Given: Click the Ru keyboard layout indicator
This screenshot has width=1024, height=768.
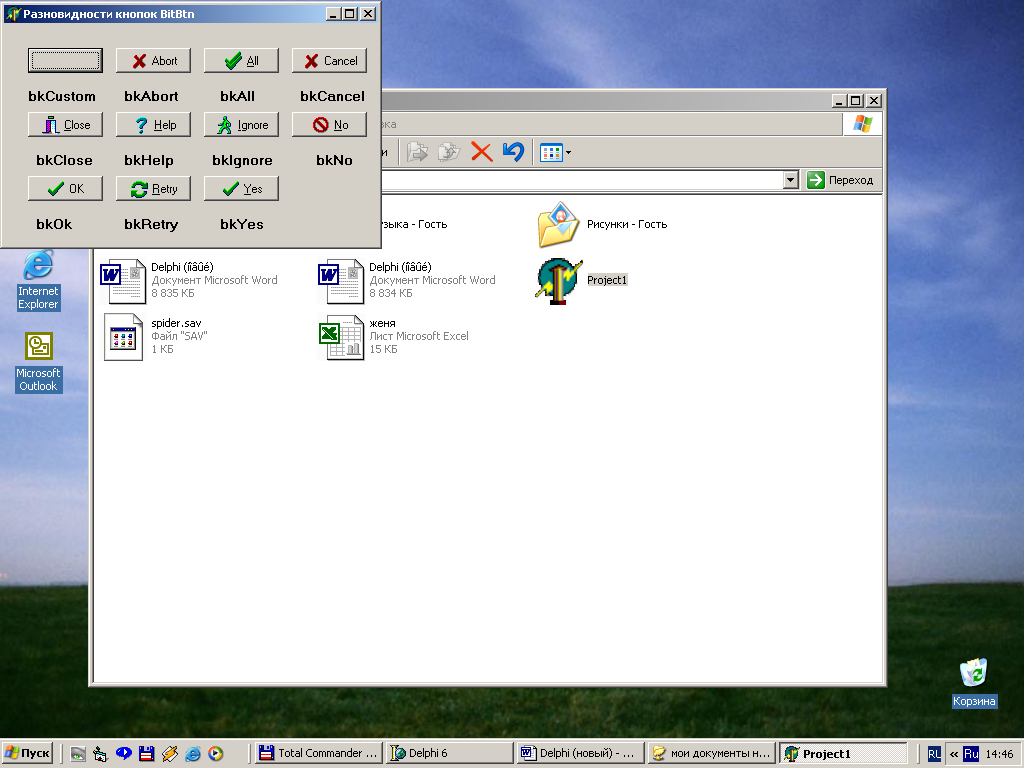Looking at the screenshot, I should [x=971, y=754].
